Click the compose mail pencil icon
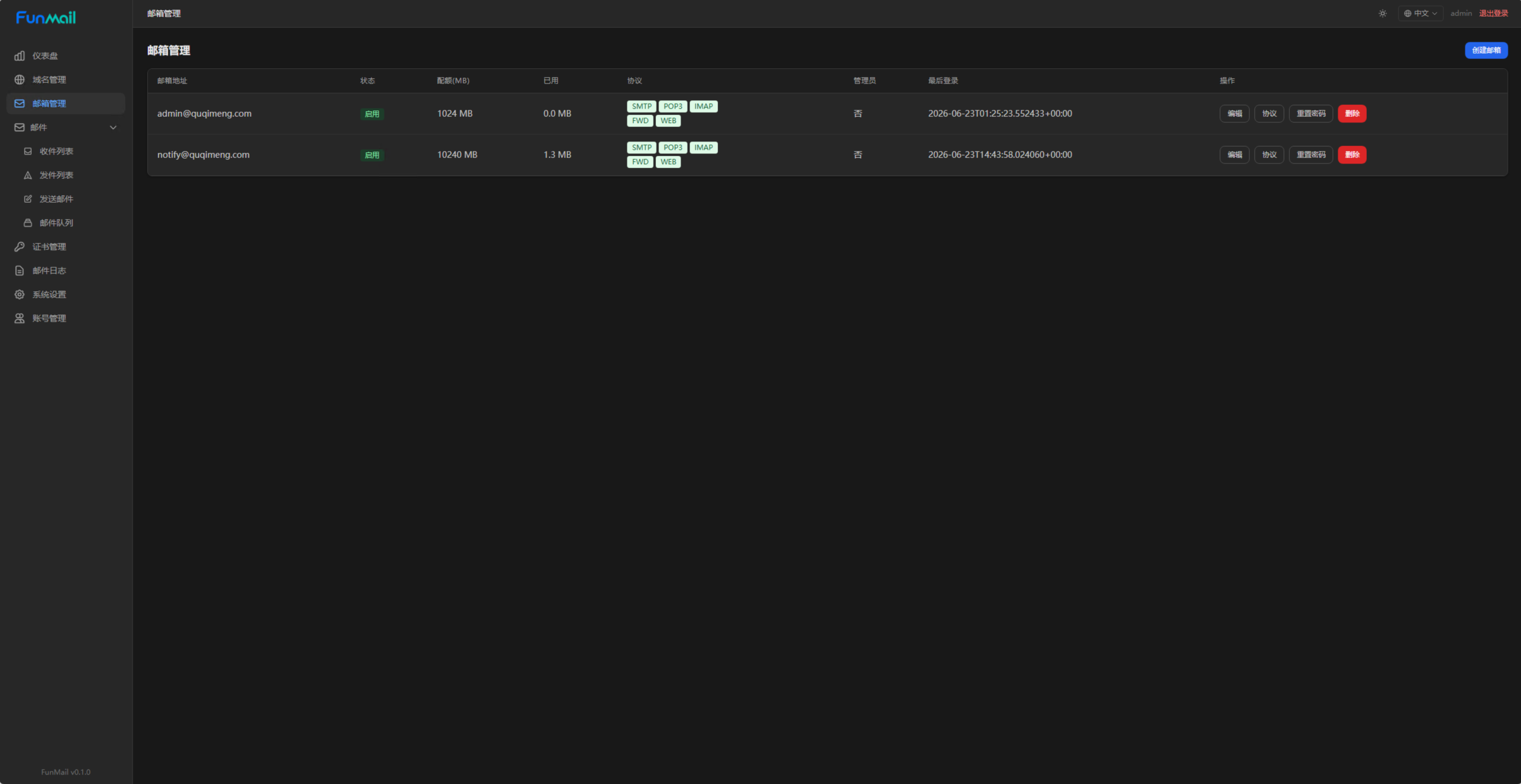The height and width of the screenshot is (784, 1521). point(28,199)
